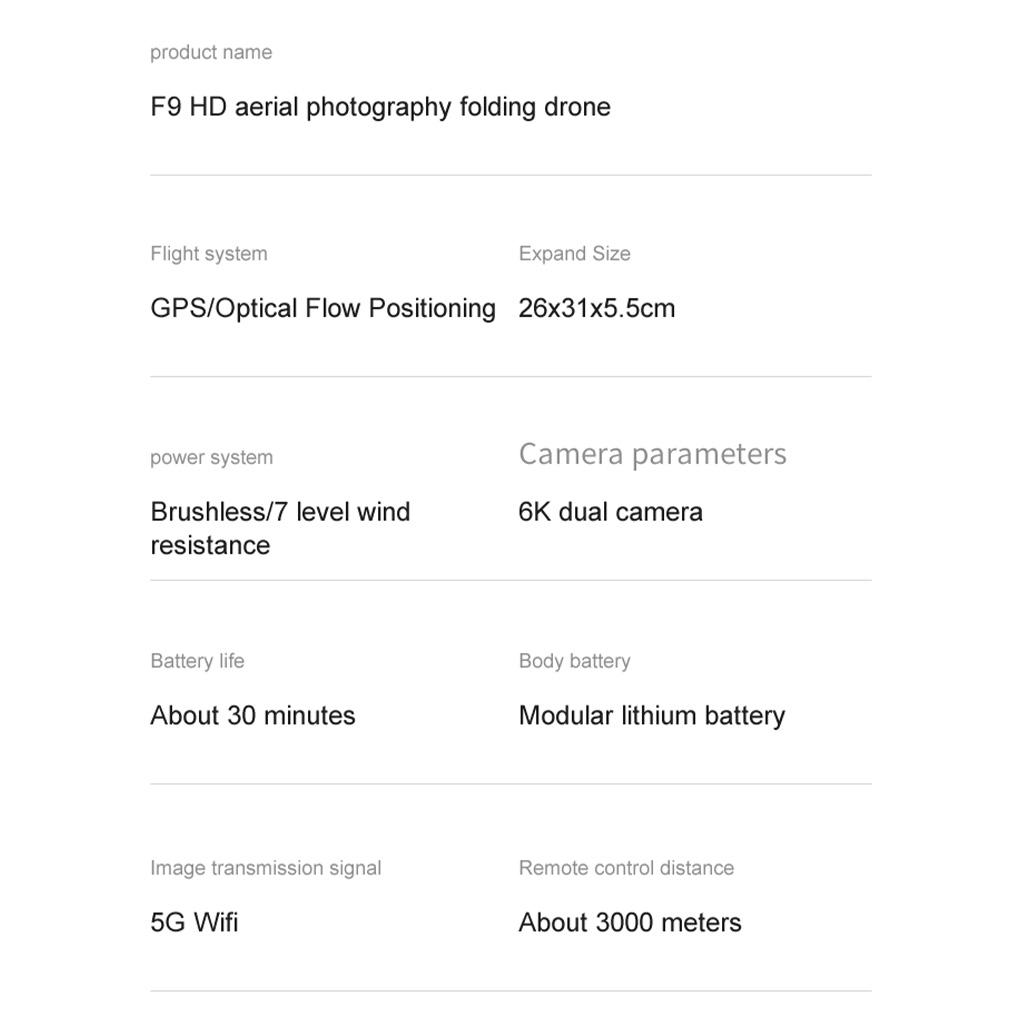Click the "Body battery" label
The height and width of the screenshot is (1020, 1020).
(x=574, y=661)
